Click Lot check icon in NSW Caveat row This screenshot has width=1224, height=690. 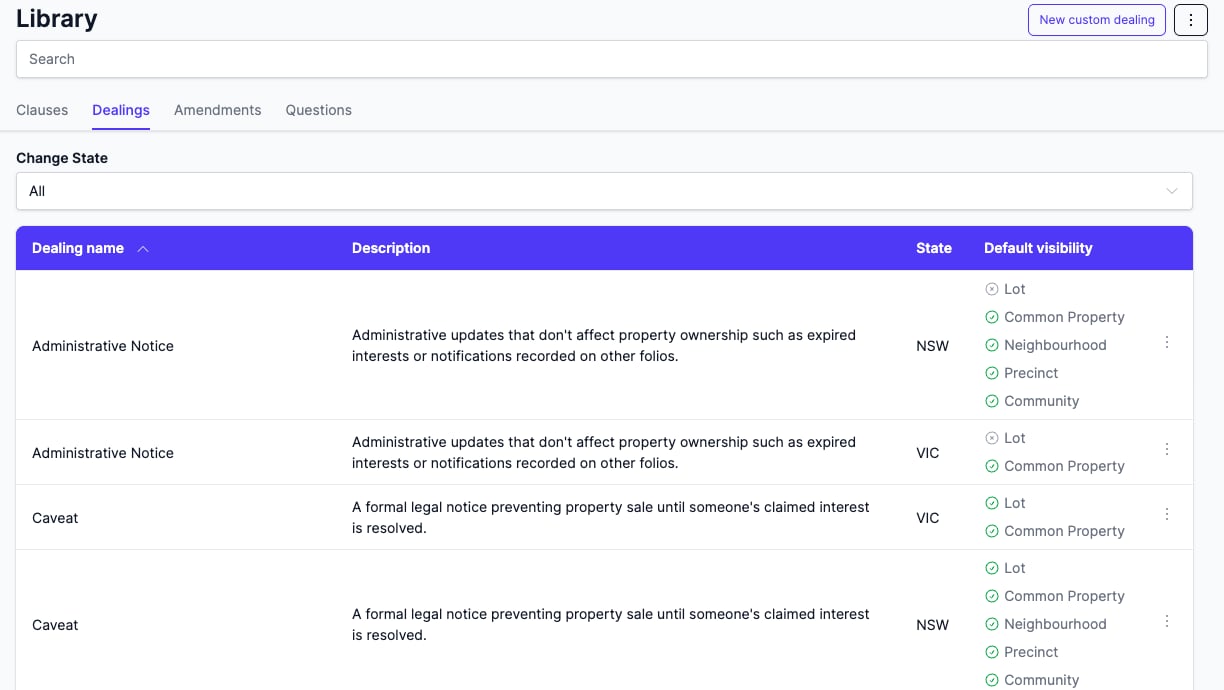(x=992, y=568)
